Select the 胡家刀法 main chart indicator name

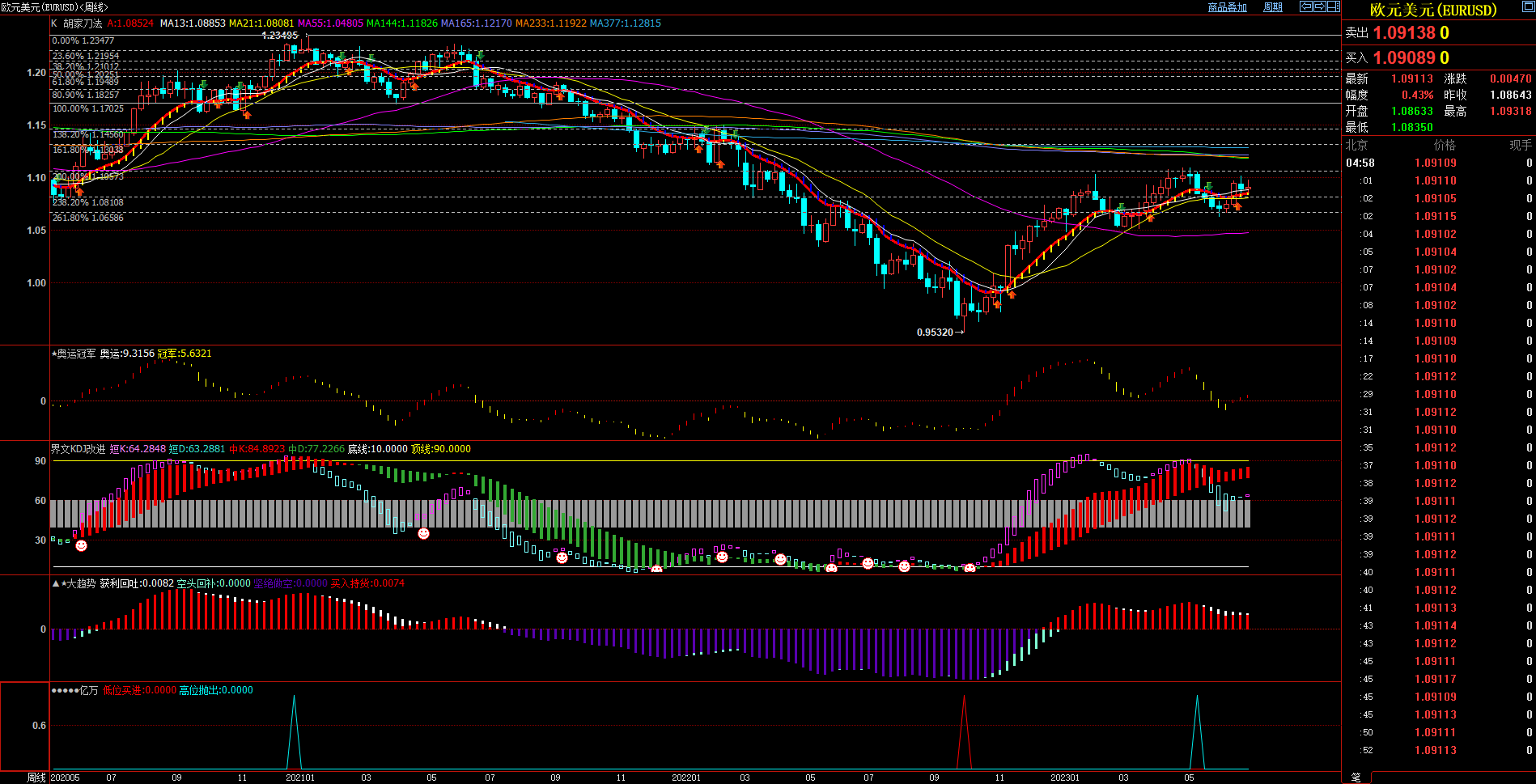(x=83, y=23)
